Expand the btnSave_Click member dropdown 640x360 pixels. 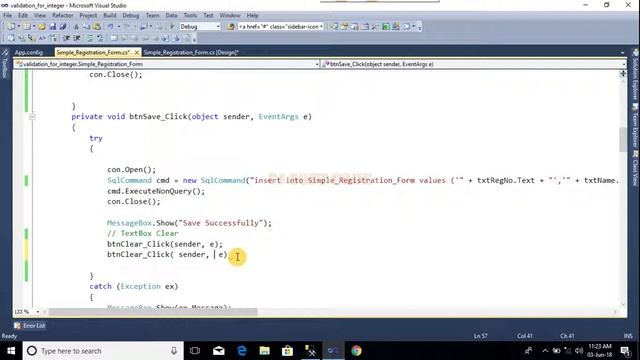623,64
